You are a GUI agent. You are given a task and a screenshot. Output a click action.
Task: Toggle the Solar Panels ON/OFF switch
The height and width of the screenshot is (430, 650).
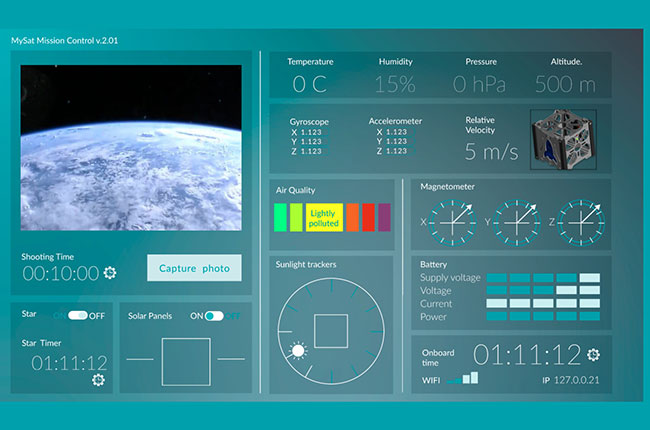tap(213, 316)
